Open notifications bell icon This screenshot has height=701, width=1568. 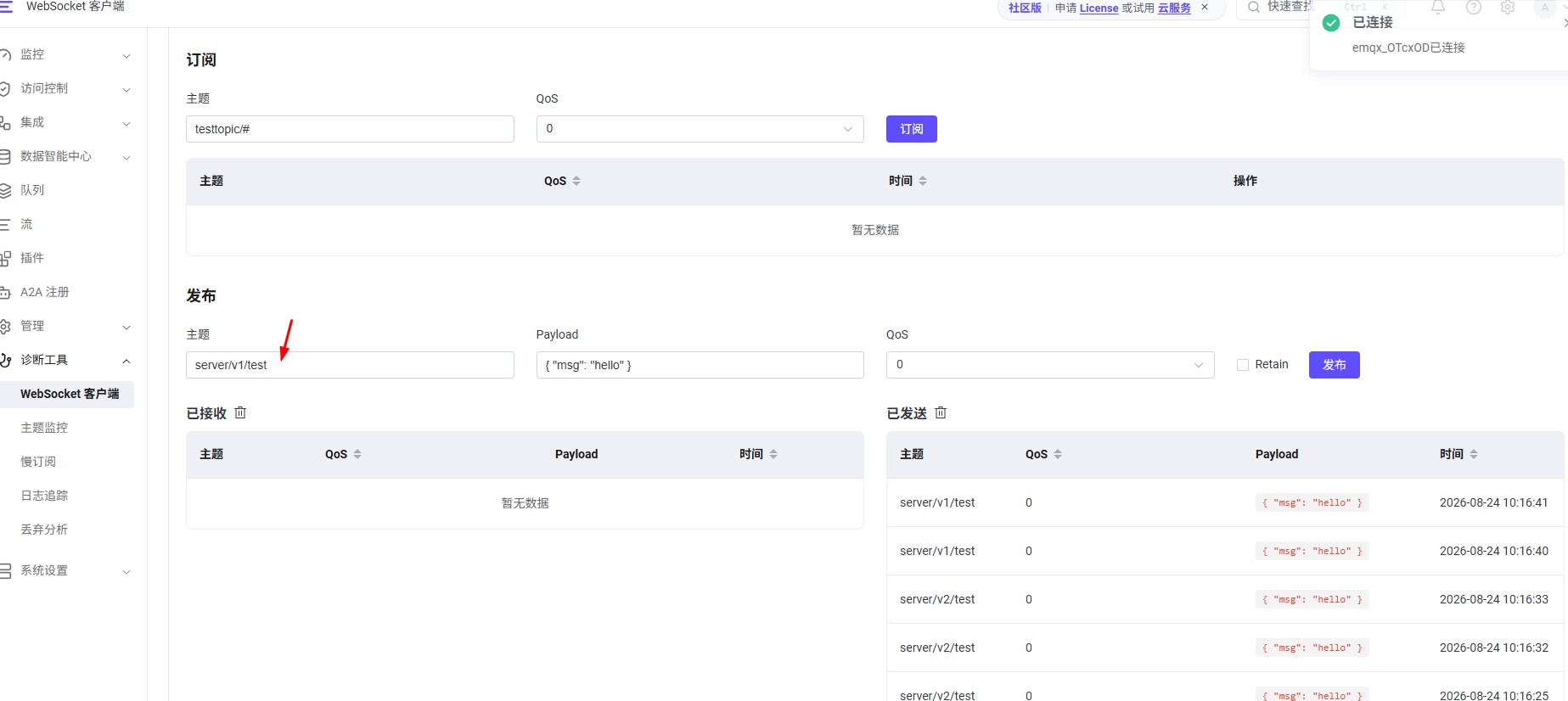pyautogui.click(x=1438, y=7)
